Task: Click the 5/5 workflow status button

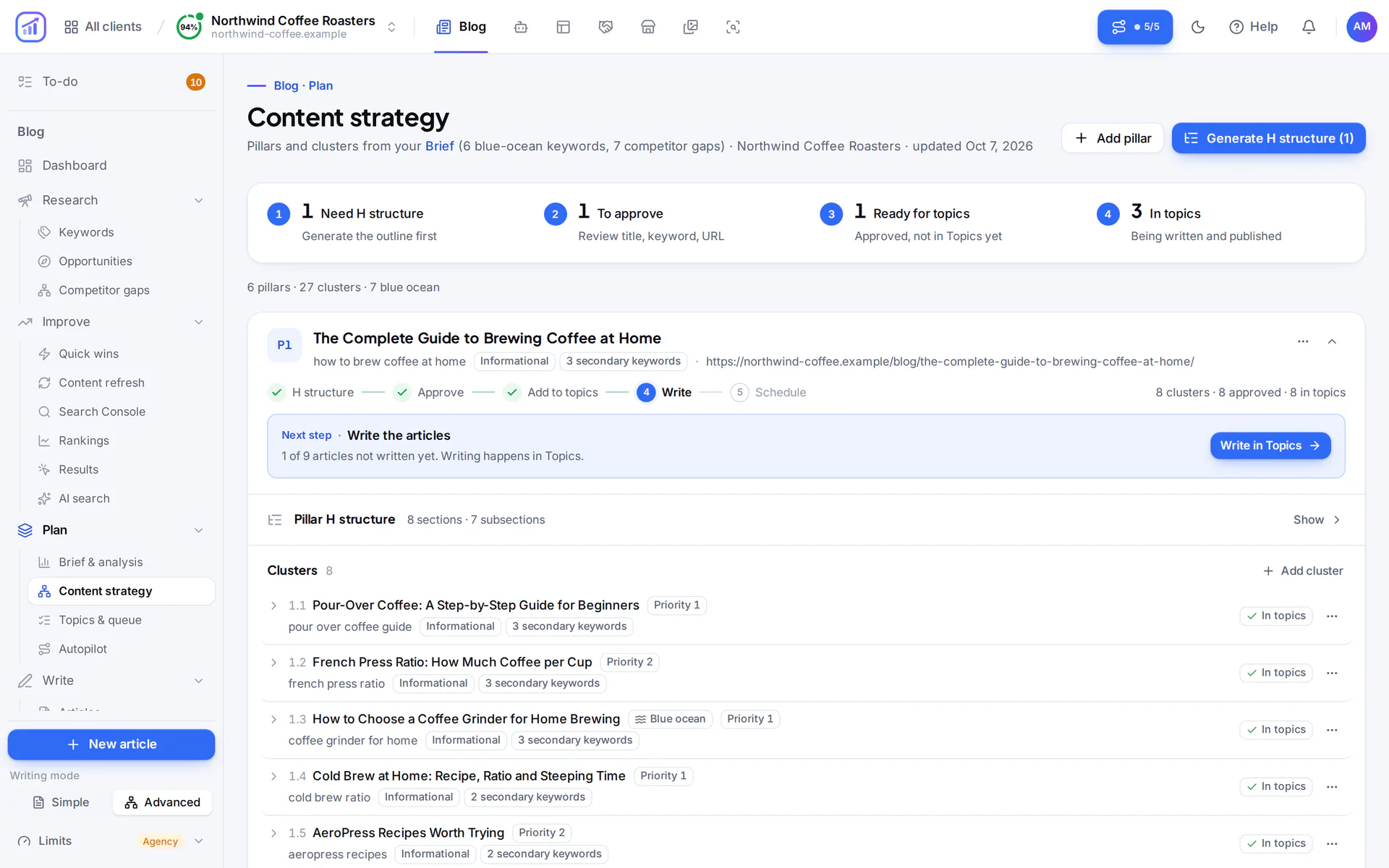Action: tap(1135, 27)
